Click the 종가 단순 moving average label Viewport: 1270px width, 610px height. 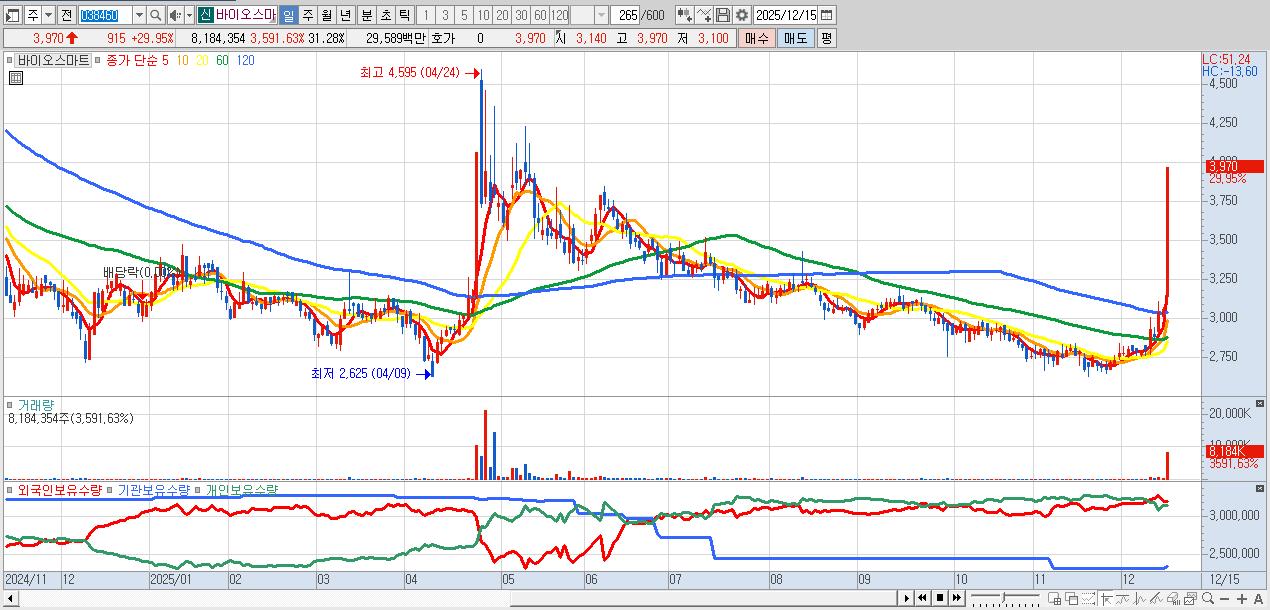point(131,60)
